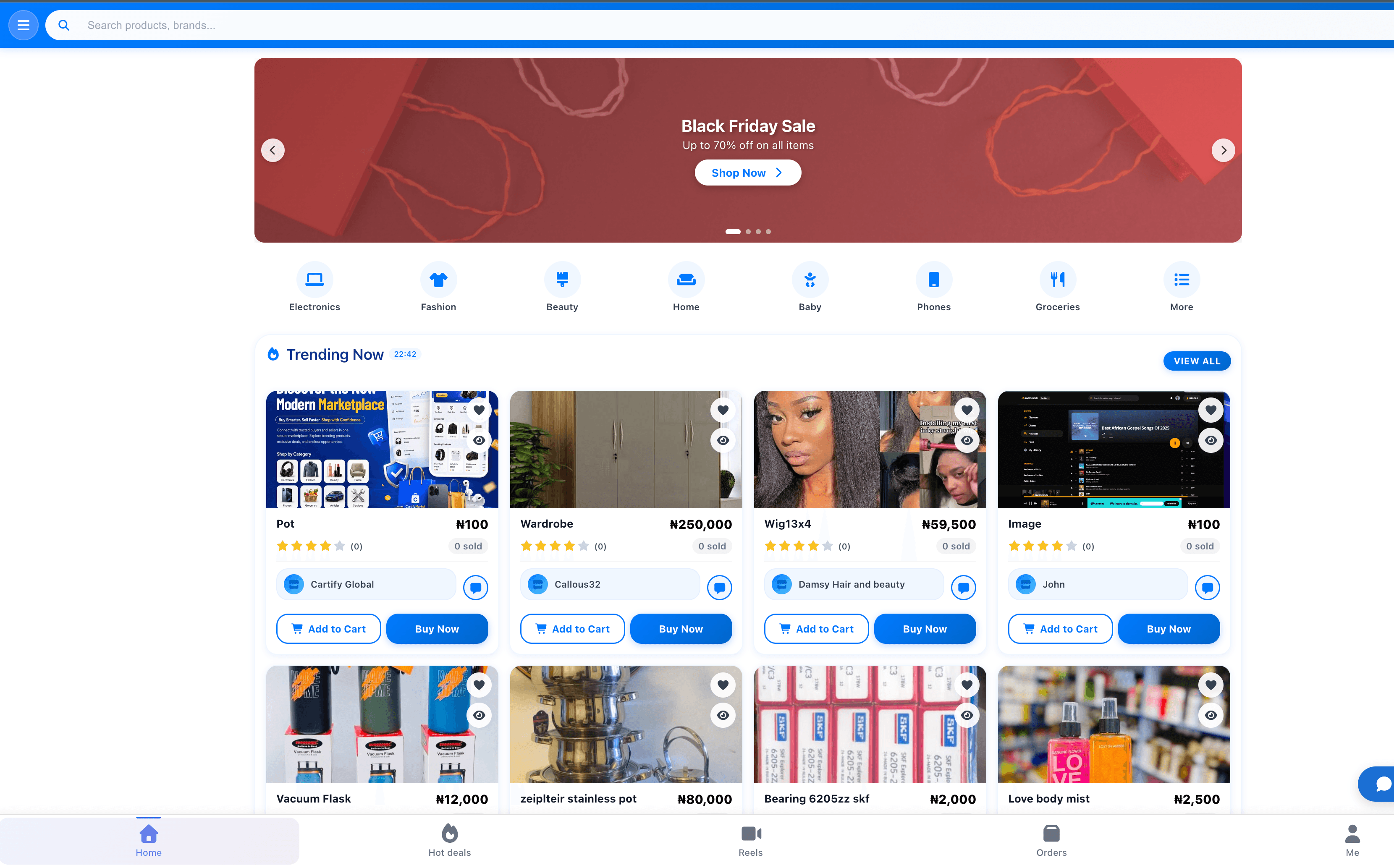The image size is (1394, 868).
Task: Favorite the Bearing 6205zz skf
Action: click(967, 685)
